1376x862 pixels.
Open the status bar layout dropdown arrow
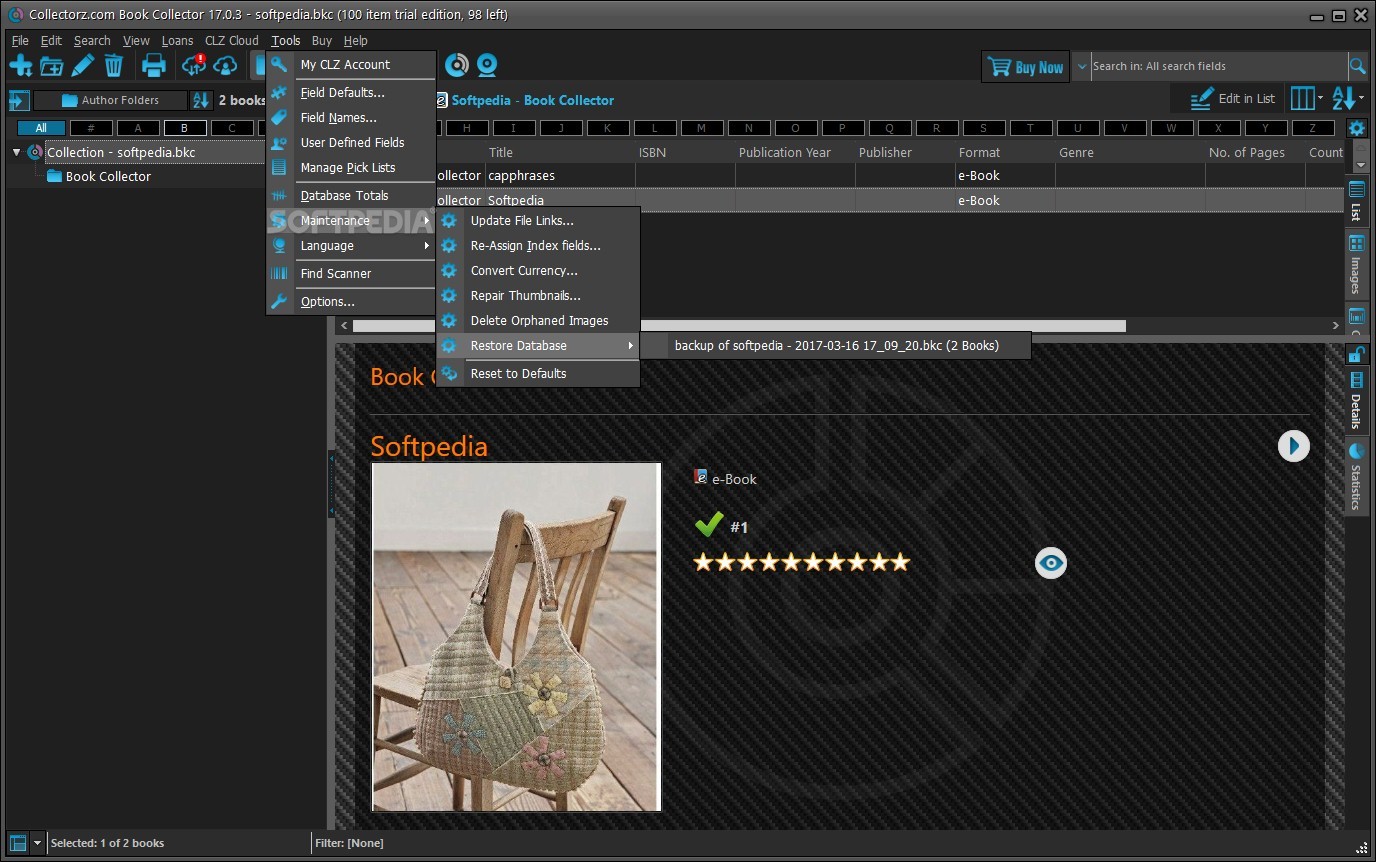point(37,842)
